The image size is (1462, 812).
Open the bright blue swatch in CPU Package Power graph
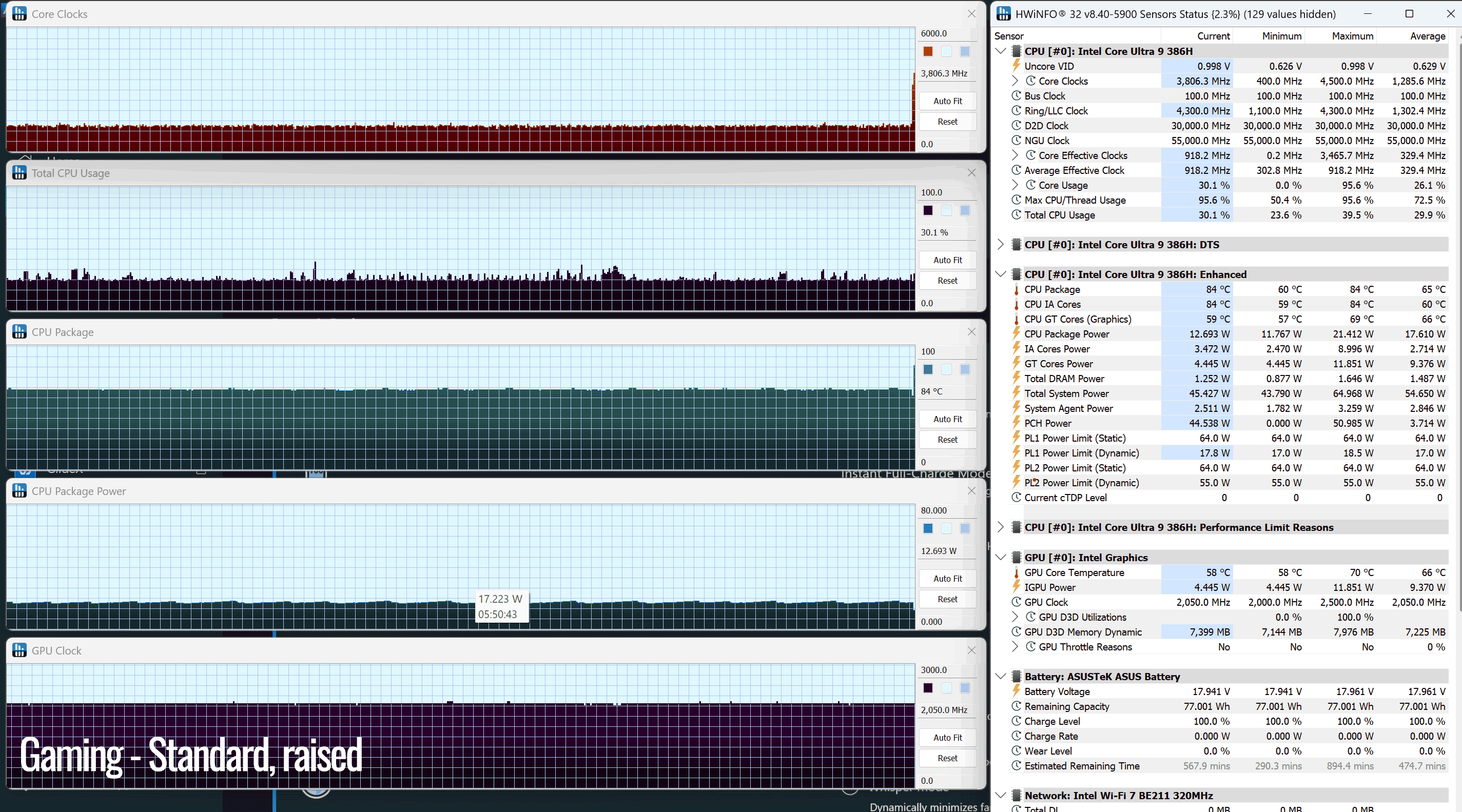928,528
